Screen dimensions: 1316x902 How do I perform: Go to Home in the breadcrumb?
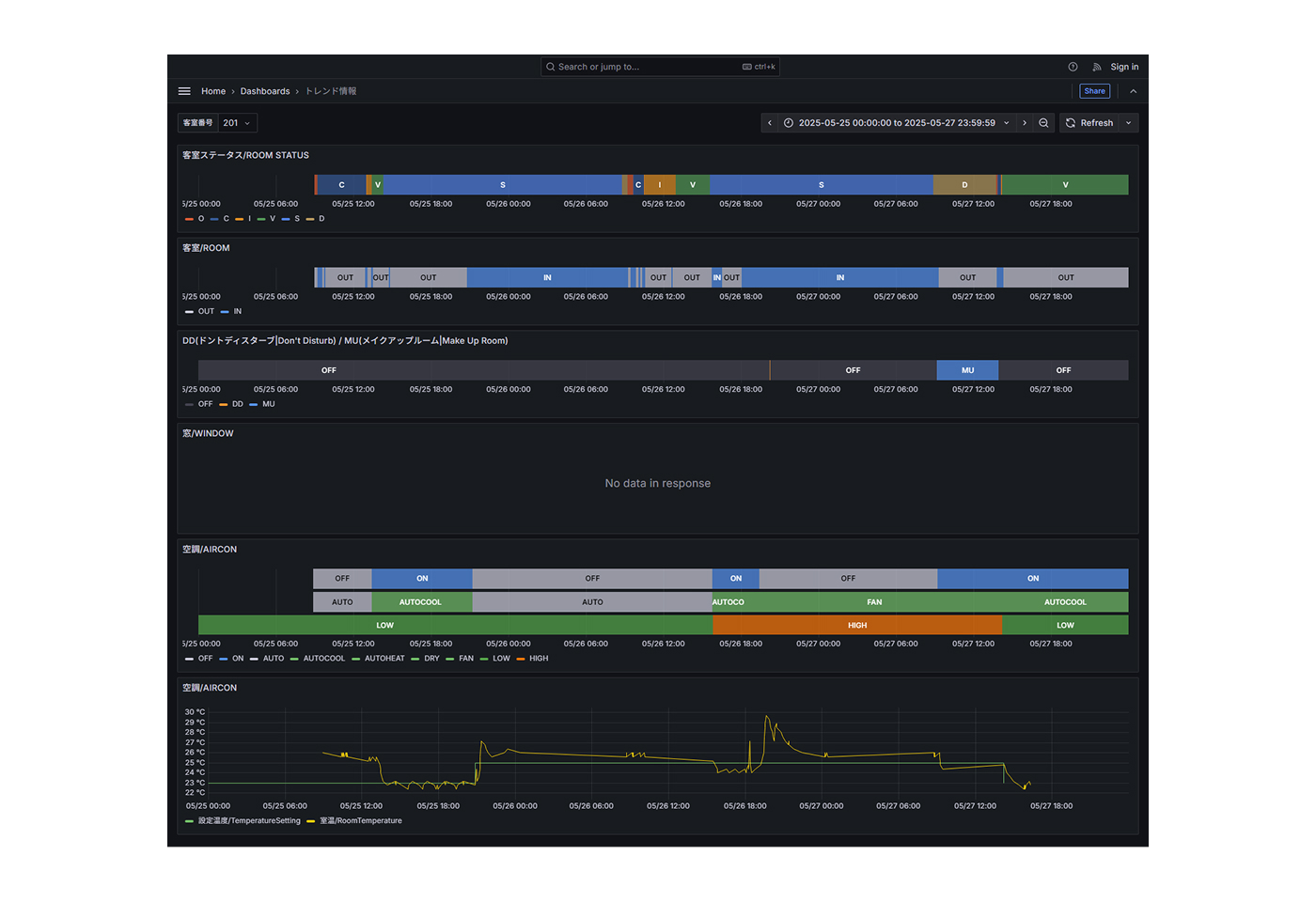tap(213, 91)
